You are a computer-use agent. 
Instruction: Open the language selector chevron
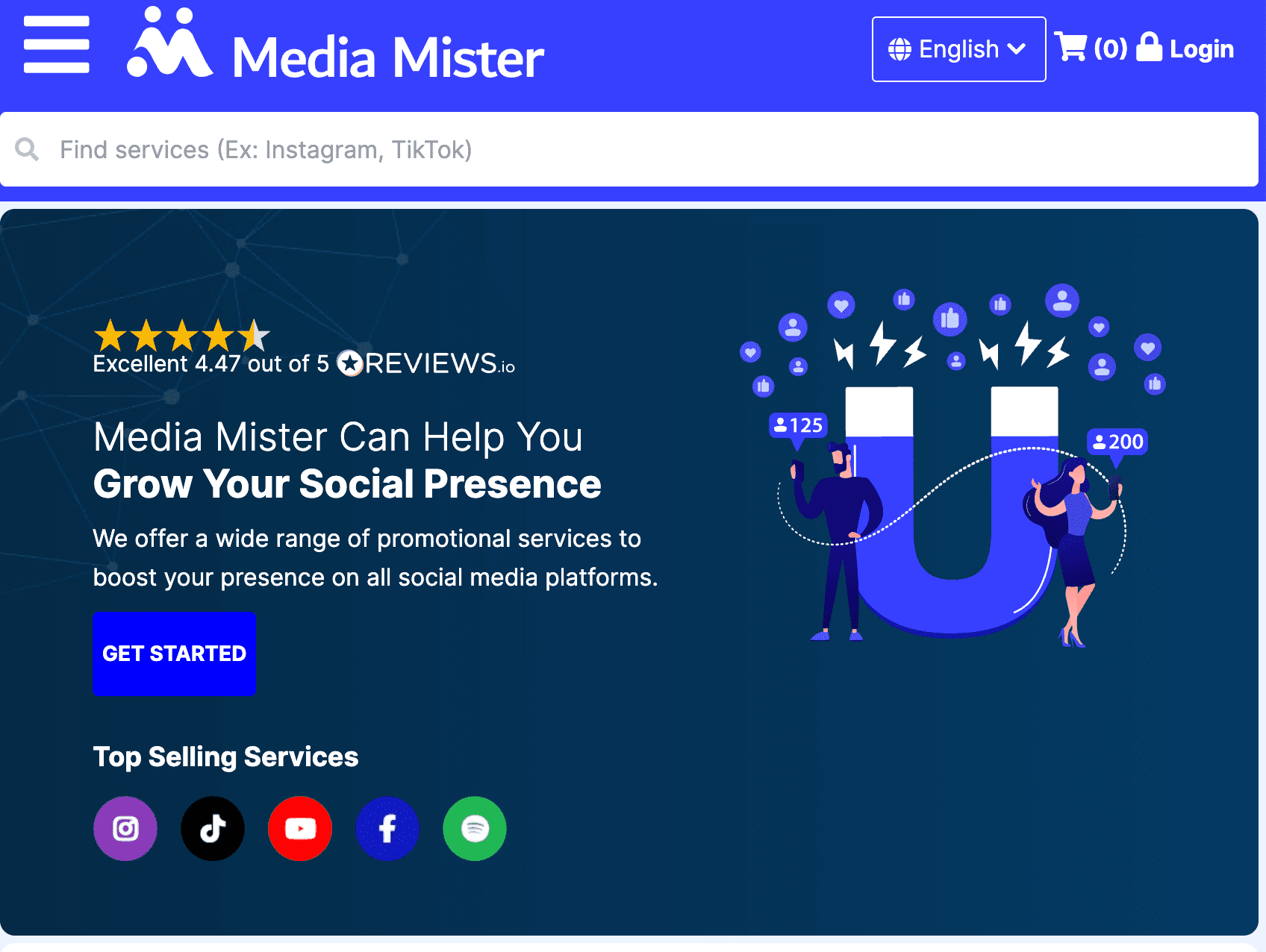point(1017,49)
